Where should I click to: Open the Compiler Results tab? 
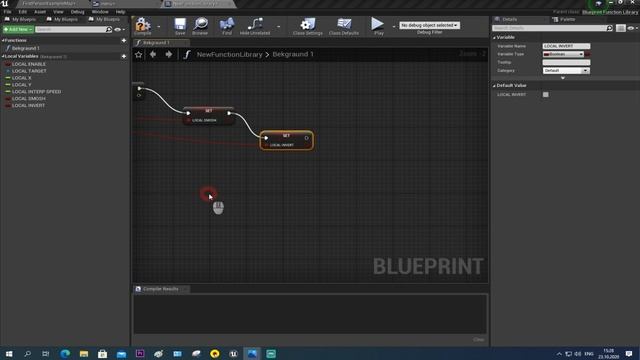click(x=160, y=289)
